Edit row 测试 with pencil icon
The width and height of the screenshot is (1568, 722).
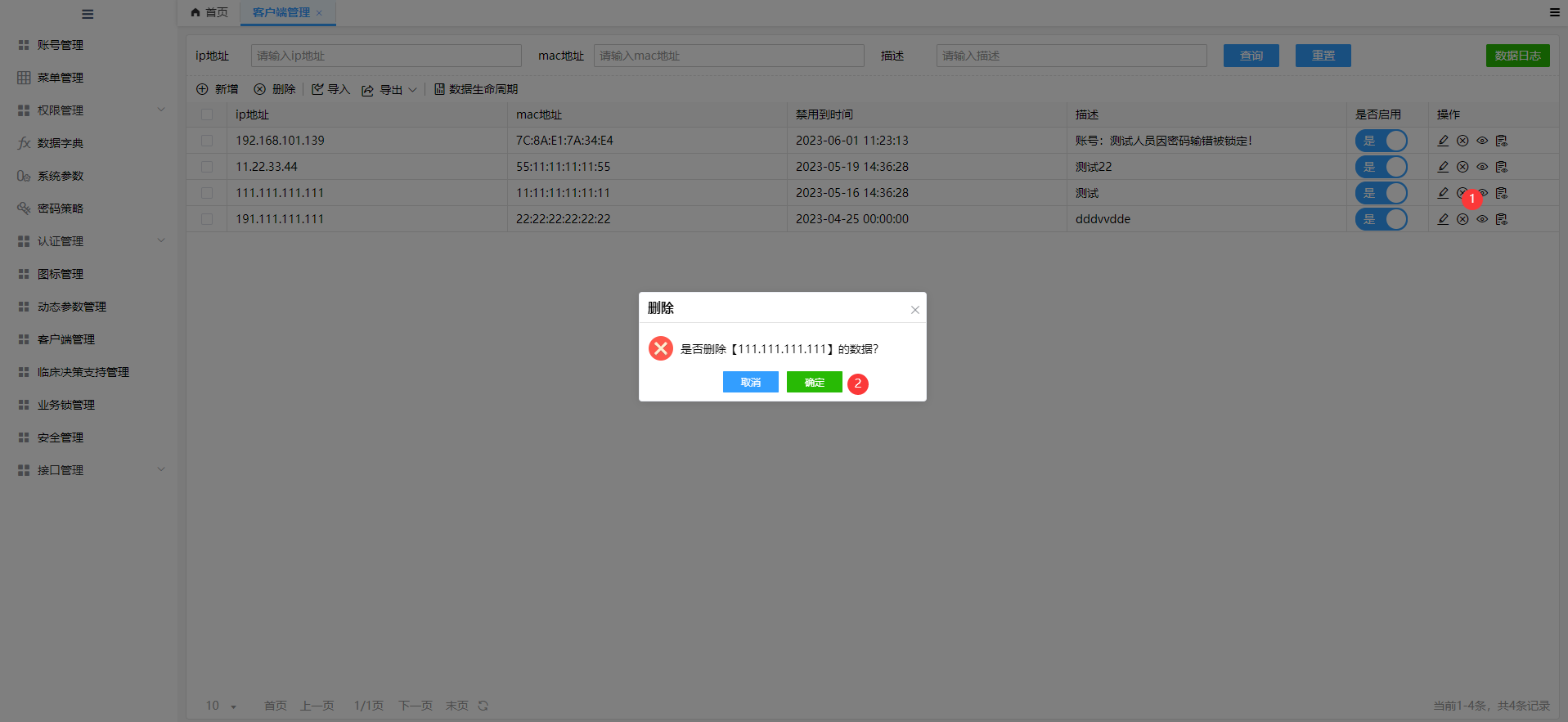[1444, 193]
